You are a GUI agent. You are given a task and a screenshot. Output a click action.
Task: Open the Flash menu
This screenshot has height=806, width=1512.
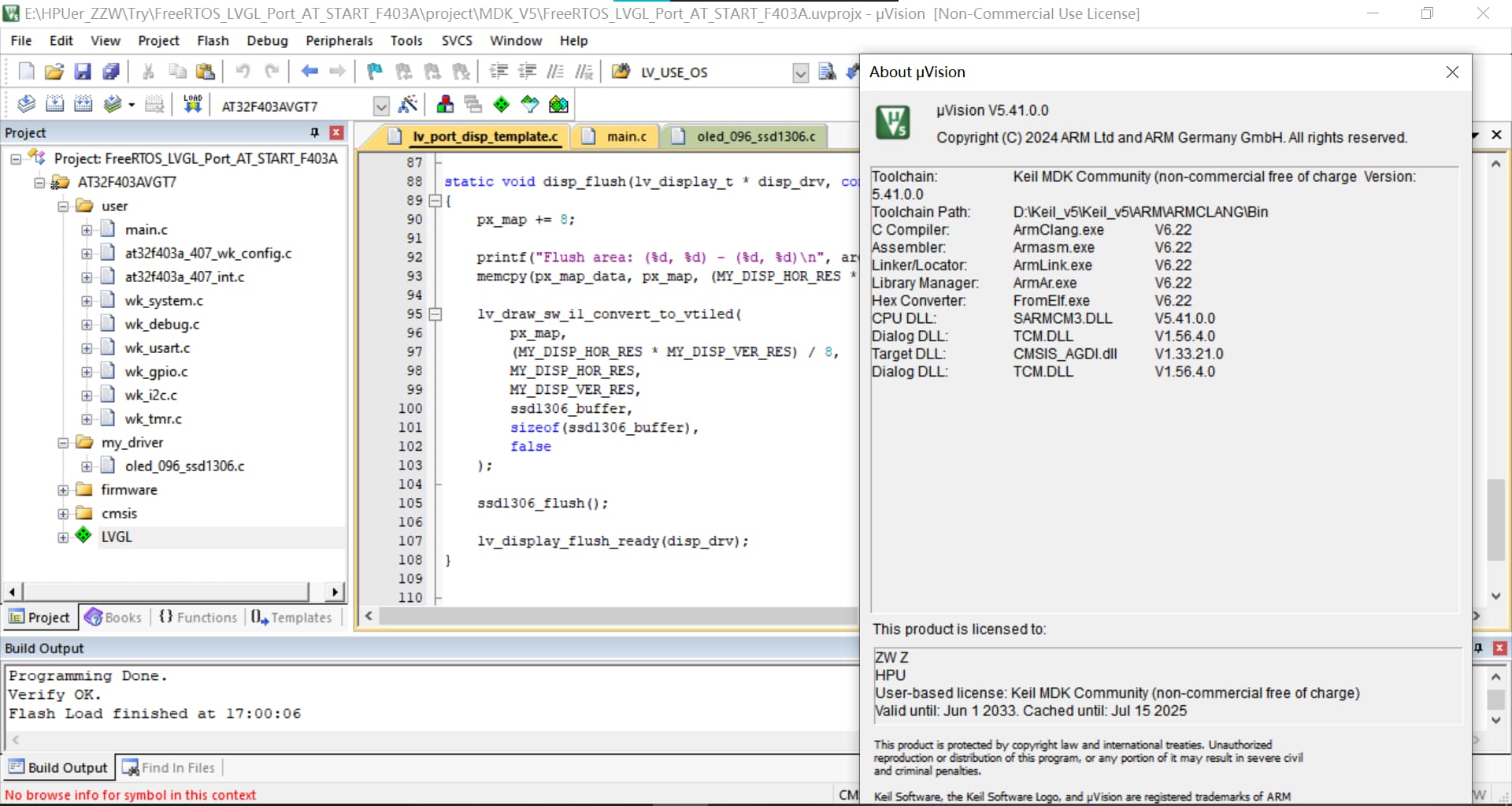point(213,40)
